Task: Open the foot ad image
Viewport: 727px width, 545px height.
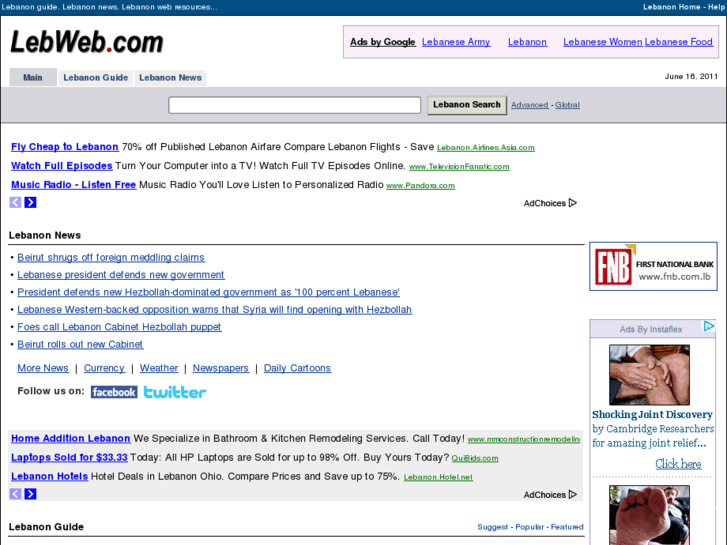Action: 649,515
